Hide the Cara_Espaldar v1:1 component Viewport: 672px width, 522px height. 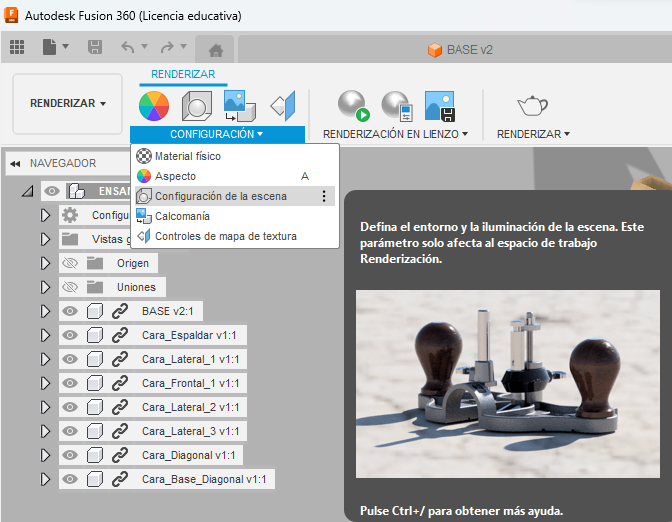[70, 335]
